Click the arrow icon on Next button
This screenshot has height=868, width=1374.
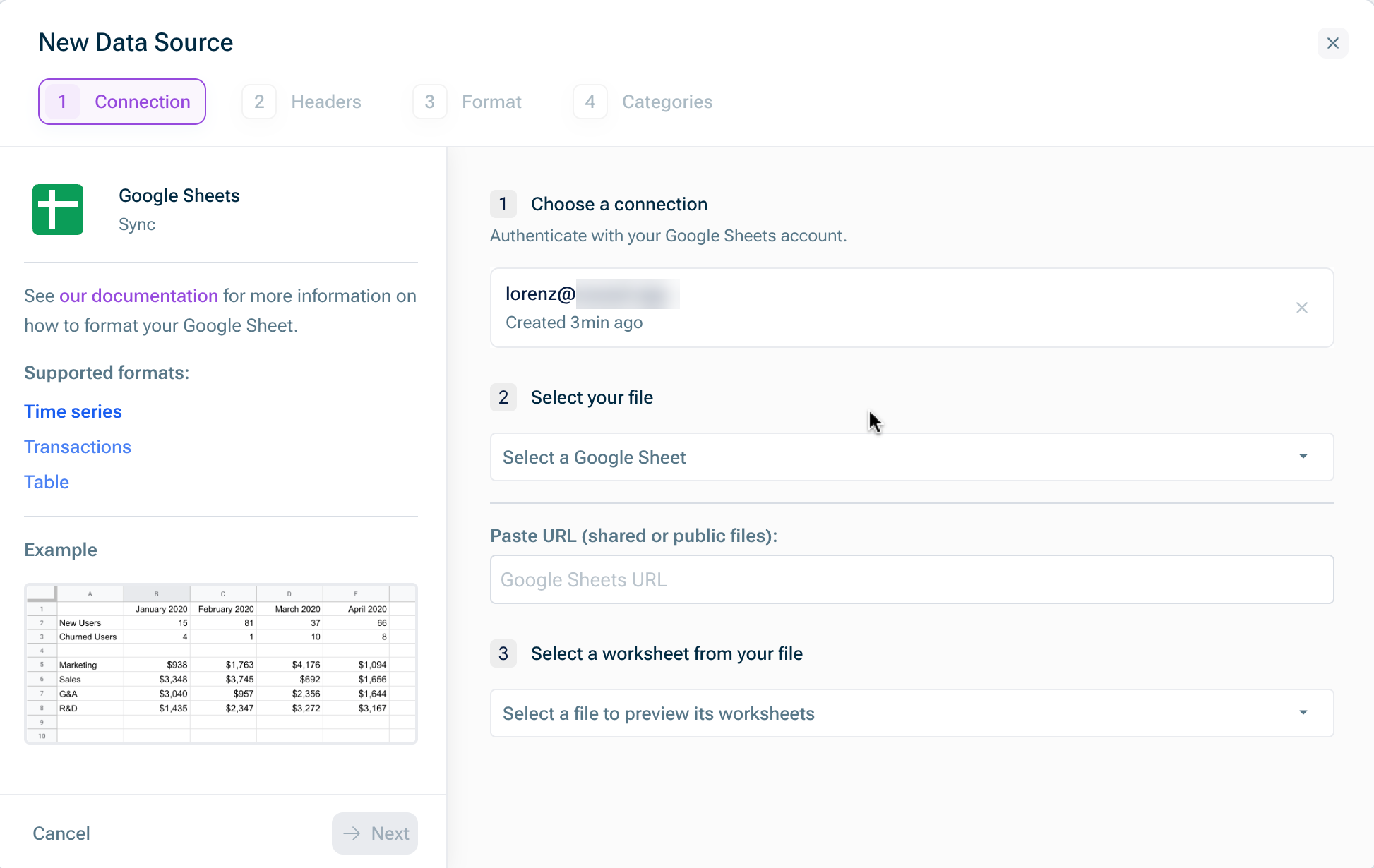352,833
